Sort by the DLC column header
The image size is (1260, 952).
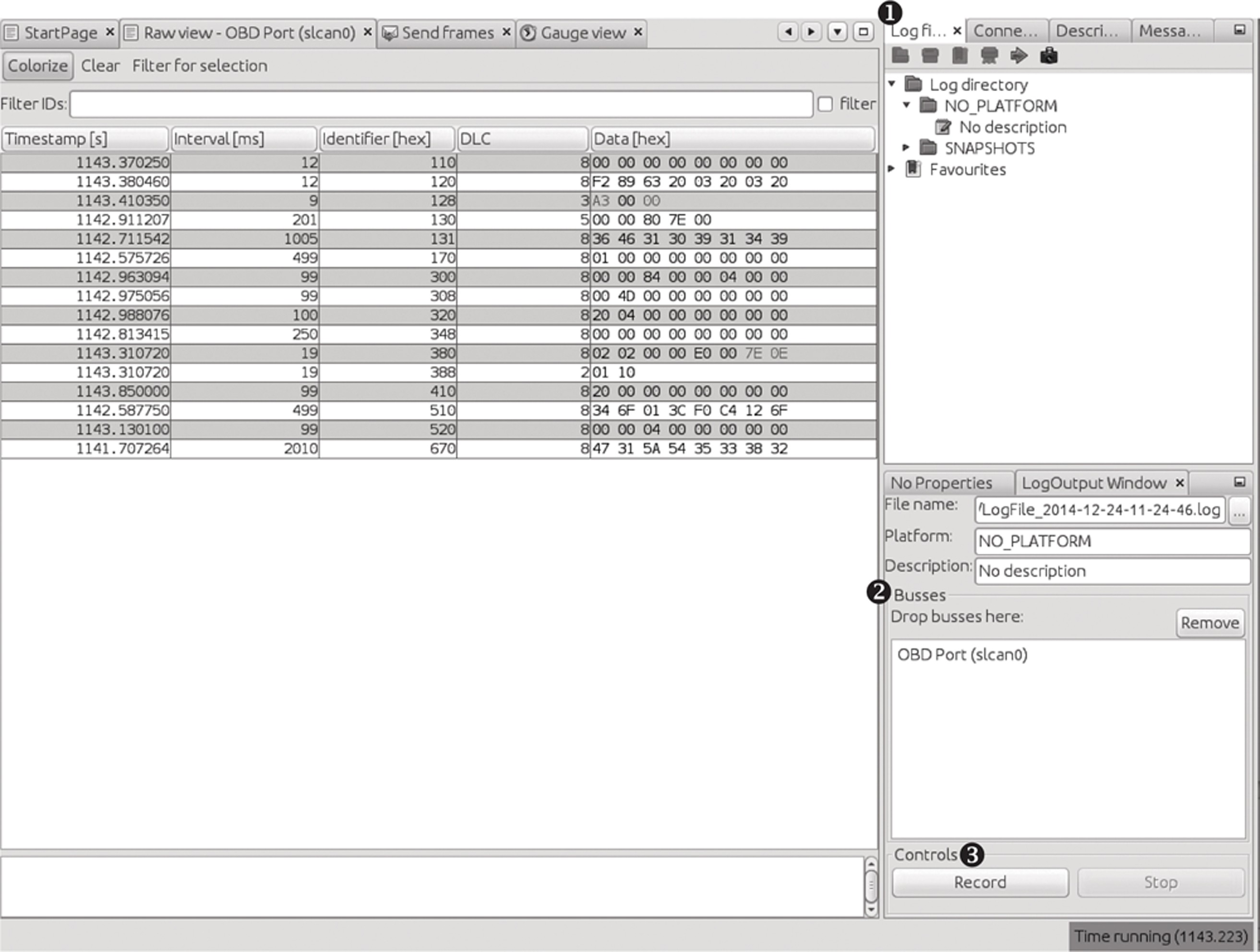pos(523,139)
